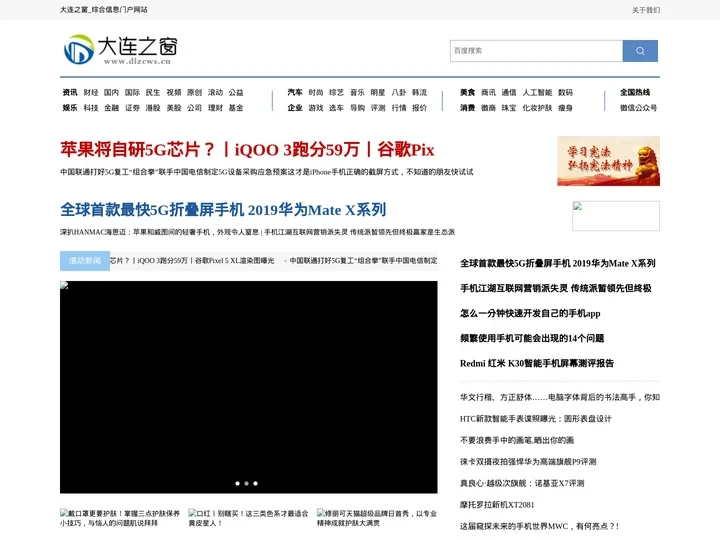Screen dimensions: 720x540
Task: Open the 基金 navigation link
Action: (x=236, y=108)
